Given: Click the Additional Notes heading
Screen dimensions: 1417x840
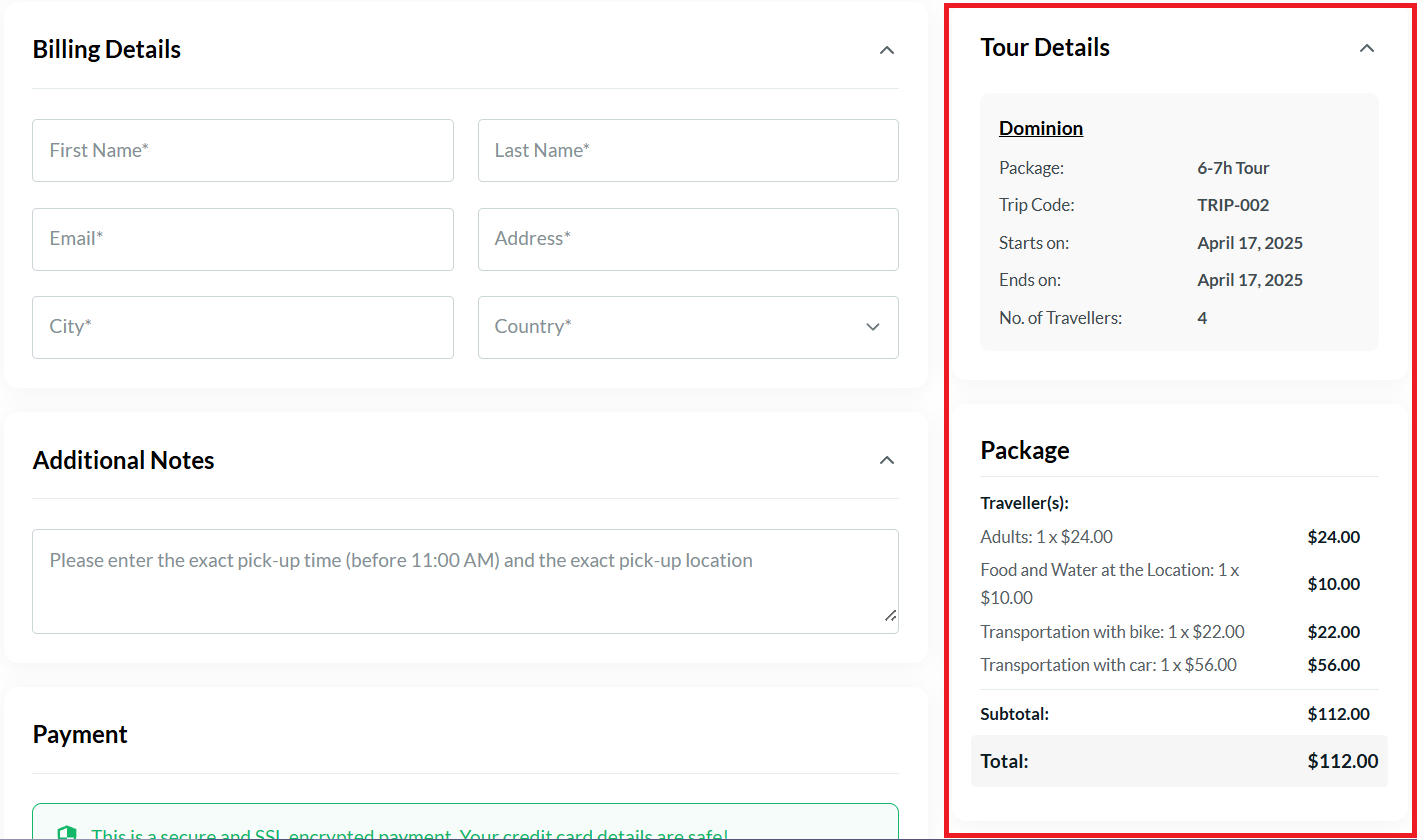Looking at the screenshot, I should pos(124,460).
